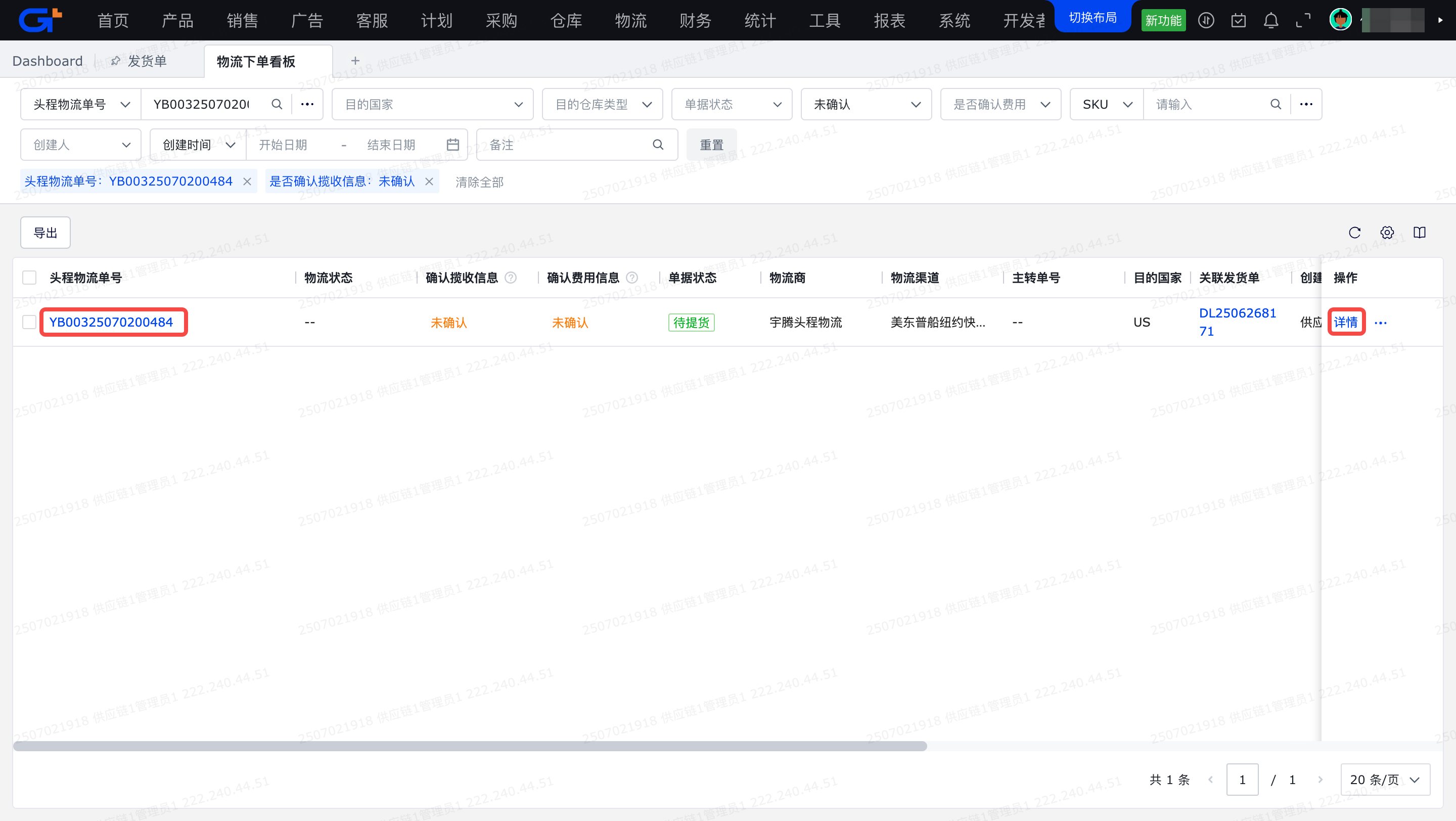
Task: Click 新功能 button
Action: pos(1163,20)
